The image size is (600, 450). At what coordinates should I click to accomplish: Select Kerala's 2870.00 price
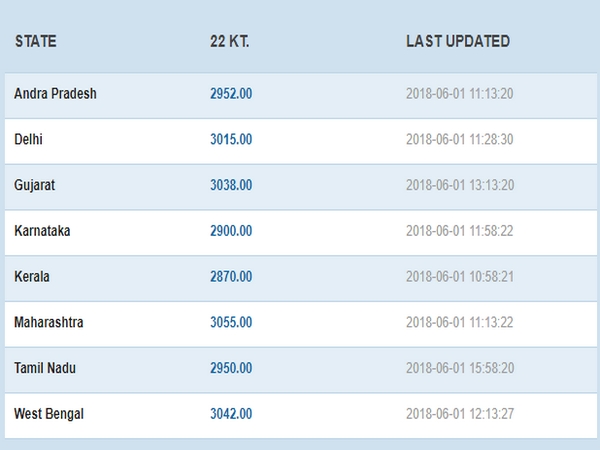(x=231, y=277)
